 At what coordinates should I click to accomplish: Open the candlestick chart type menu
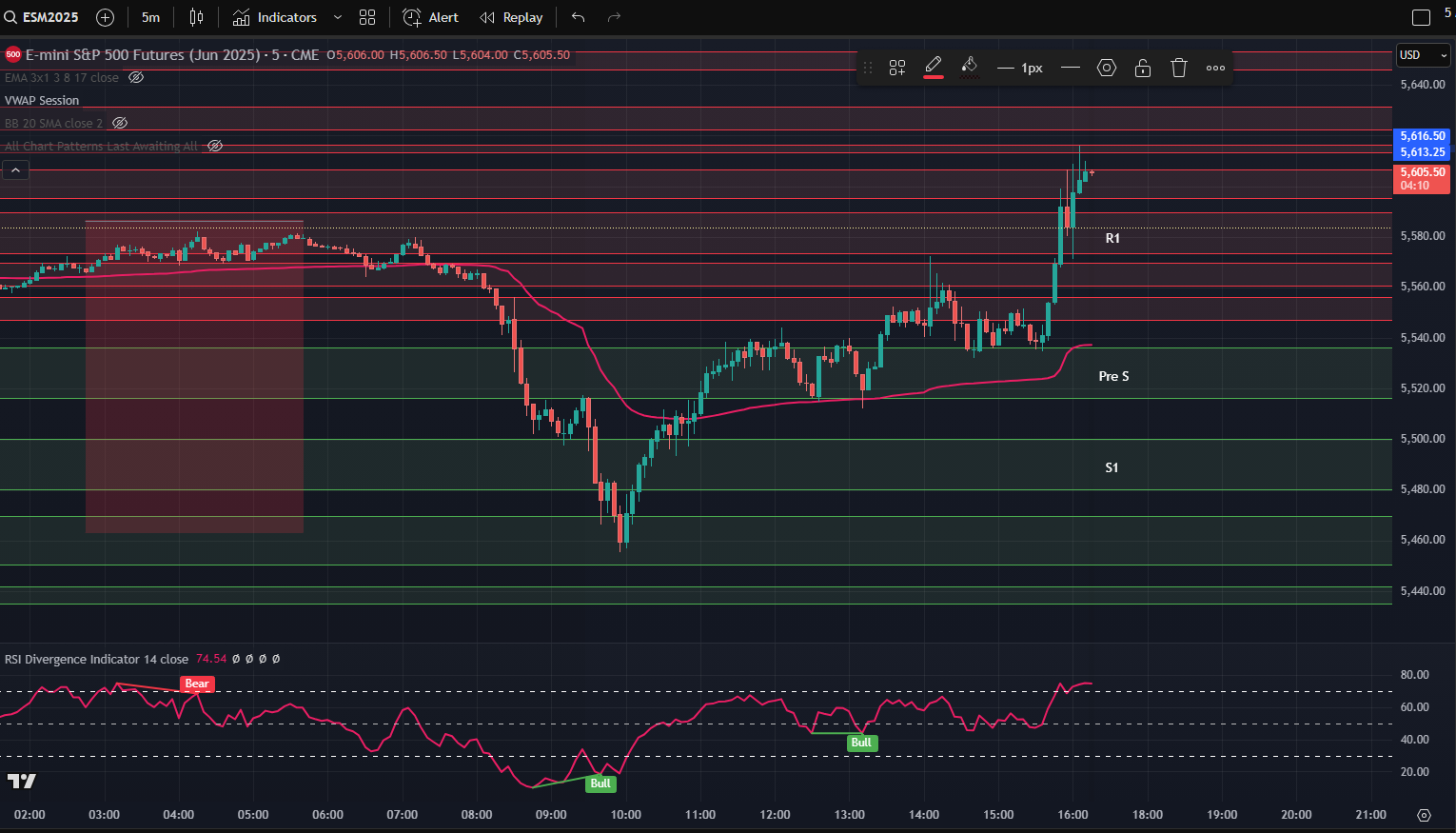pos(196,17)
